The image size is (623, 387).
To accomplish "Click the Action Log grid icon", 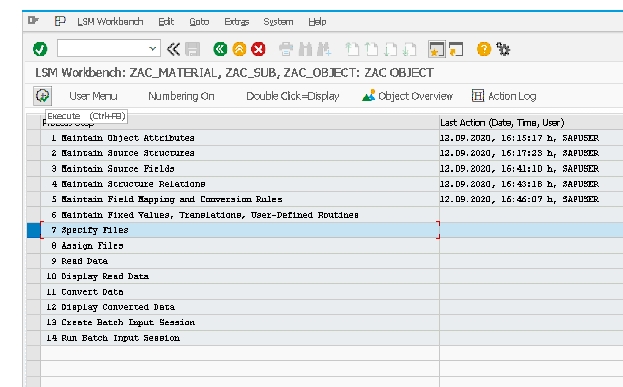I will pyautogui.click(x=478, y=96).
